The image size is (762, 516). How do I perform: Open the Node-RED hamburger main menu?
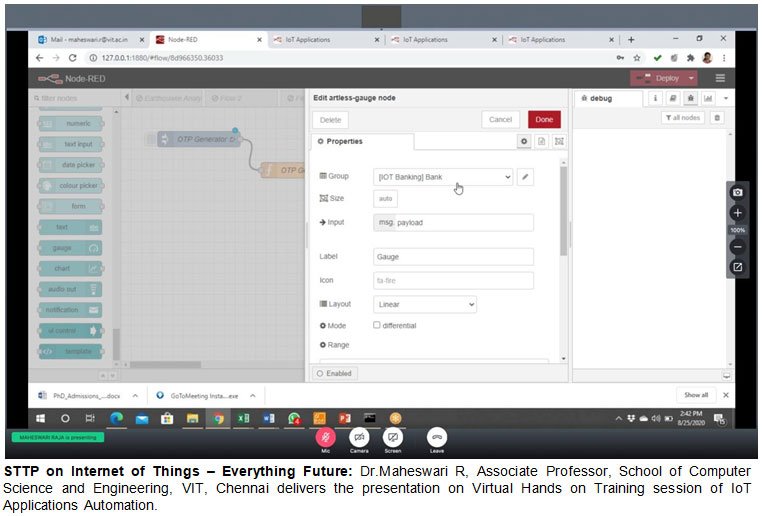point(719,78)
